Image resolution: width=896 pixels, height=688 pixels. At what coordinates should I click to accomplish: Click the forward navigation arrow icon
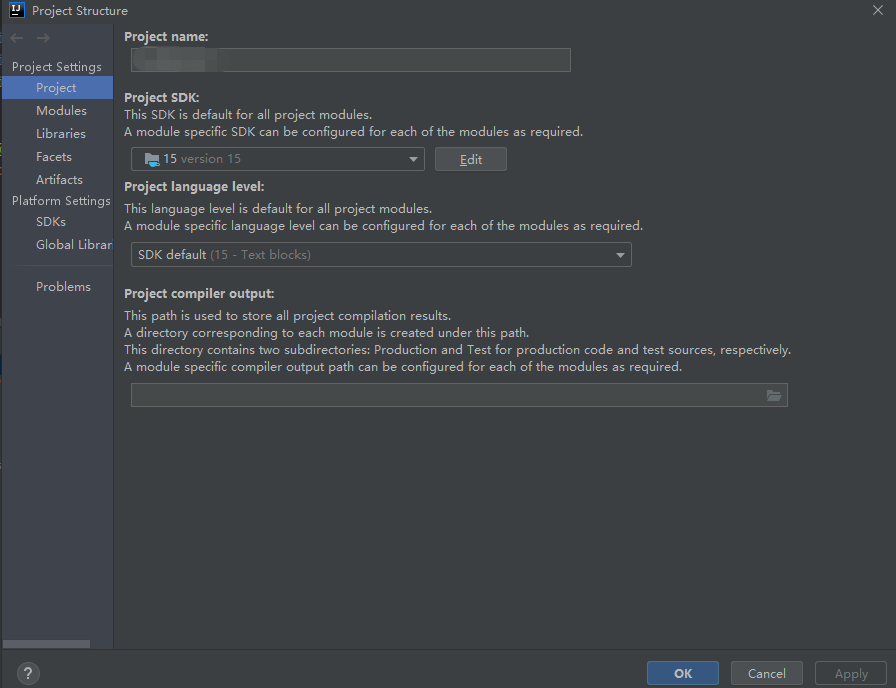pyautogui.click(x=43, y=38)
